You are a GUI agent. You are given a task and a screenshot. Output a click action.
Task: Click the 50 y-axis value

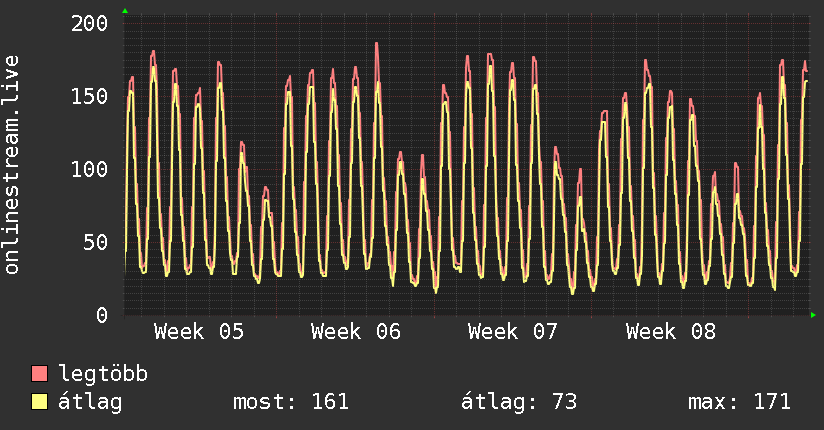[x=96, y=242]
